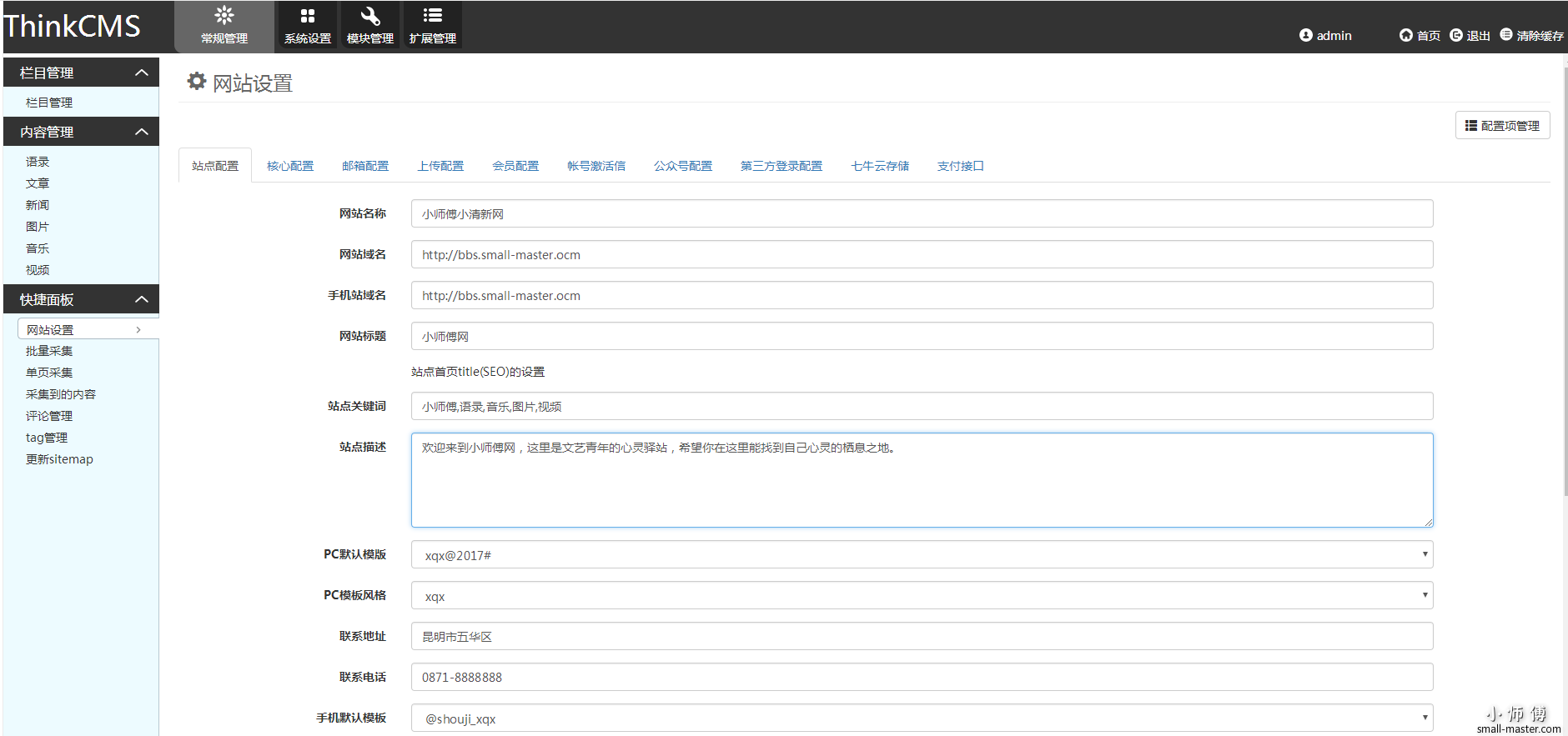Go to 首页 home link
Image resolution: width=1568 pixels, height=736 pixels.
point(1420,35)
